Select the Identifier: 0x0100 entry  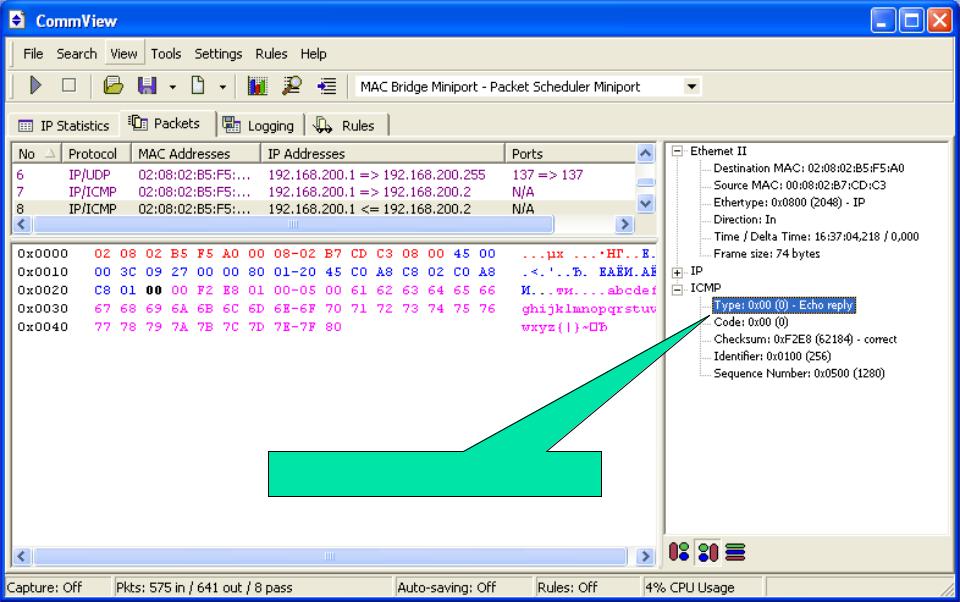coord(772,356)
